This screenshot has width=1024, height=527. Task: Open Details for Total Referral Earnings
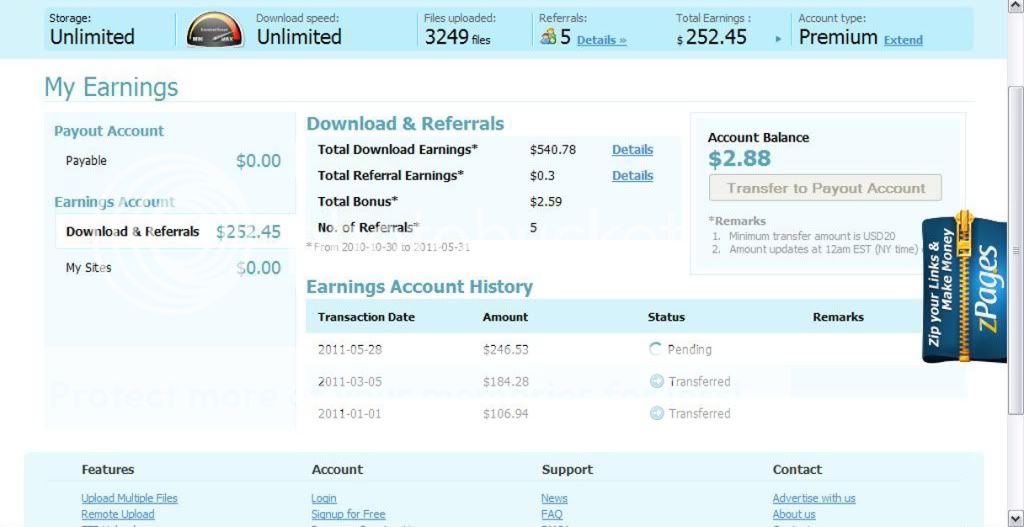point(632,176)
